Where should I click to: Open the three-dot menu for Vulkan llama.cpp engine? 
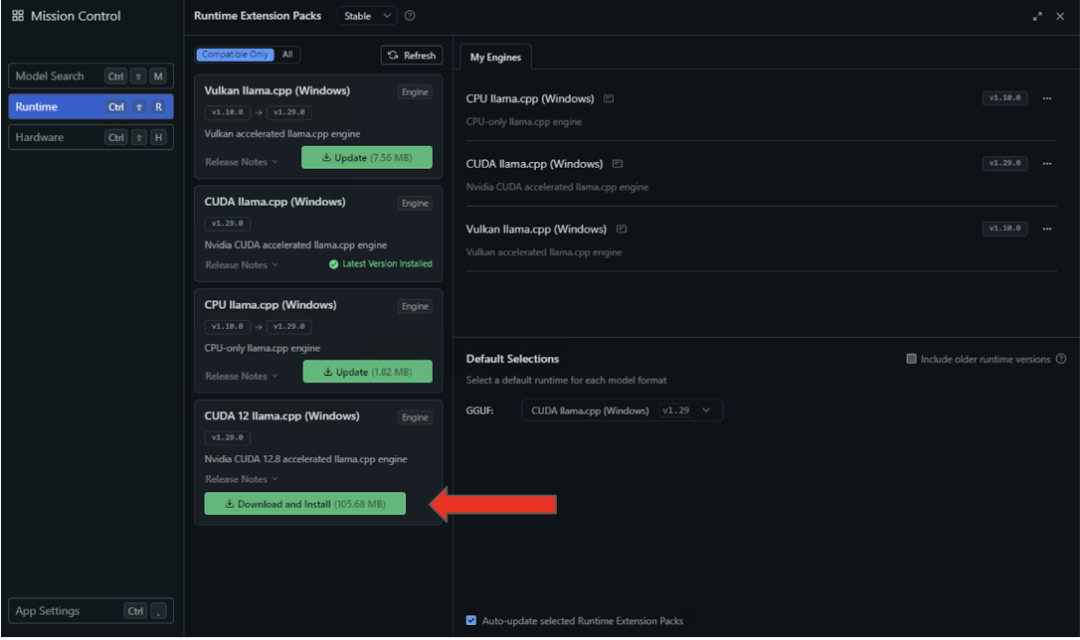pos(1047,229)
